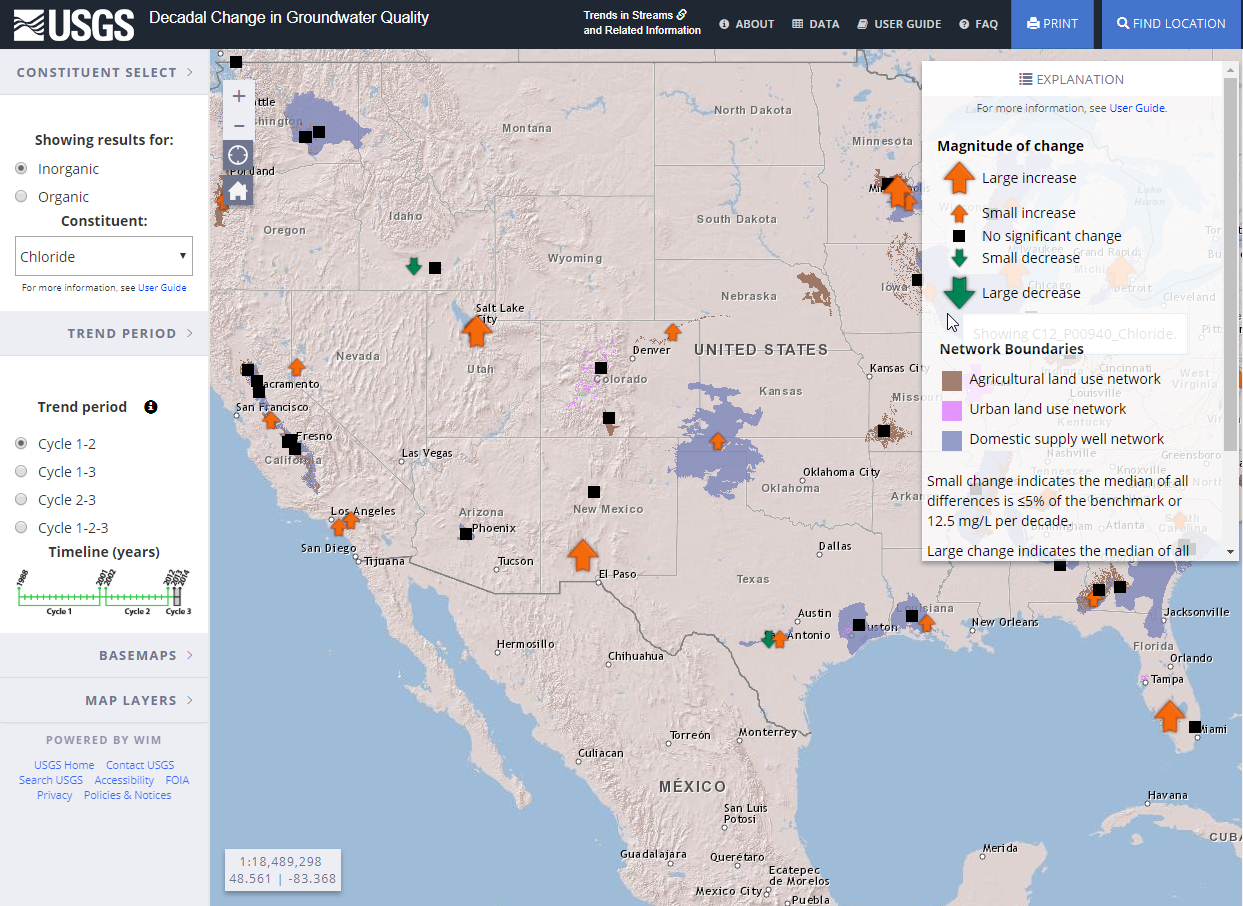Open the User Guide link under constituent dropdown
Screen dimensions: 1243x906
pyautogui.click(x=162, y=288)
